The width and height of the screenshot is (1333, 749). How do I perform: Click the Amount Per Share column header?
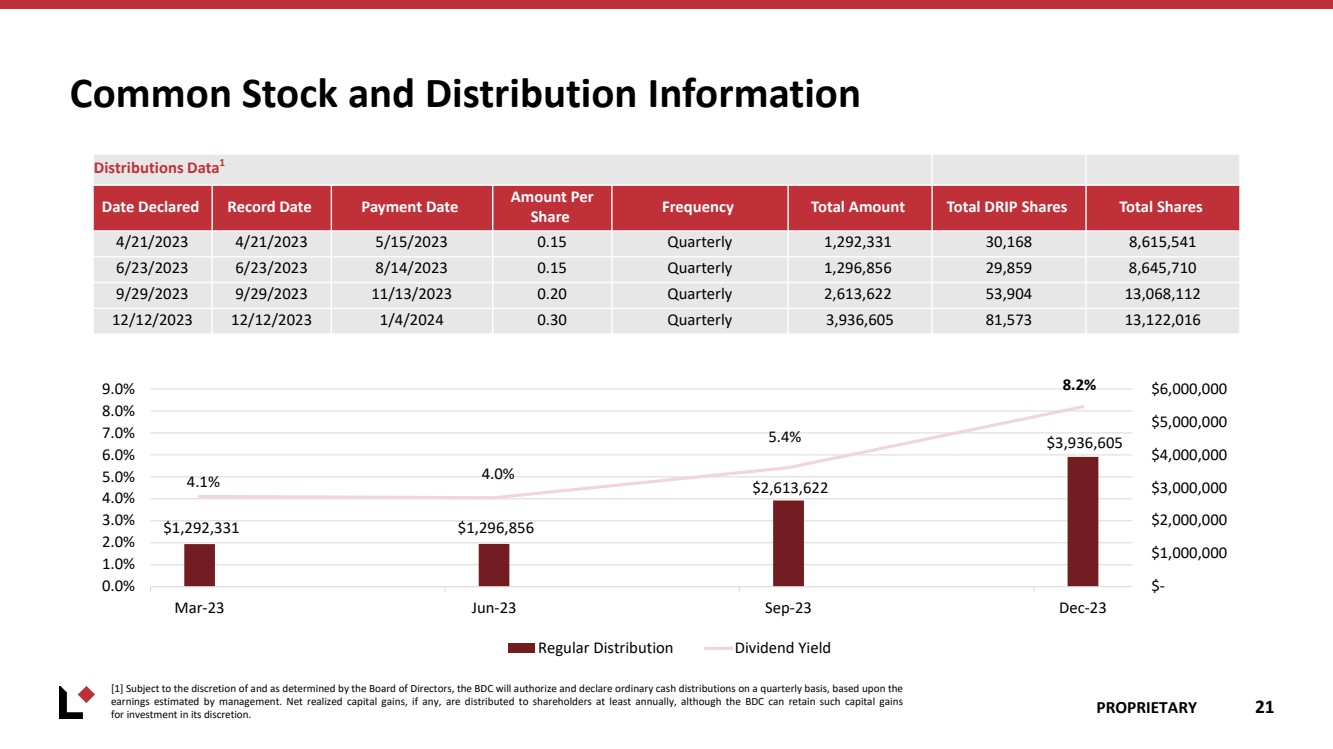pos(550,207)
